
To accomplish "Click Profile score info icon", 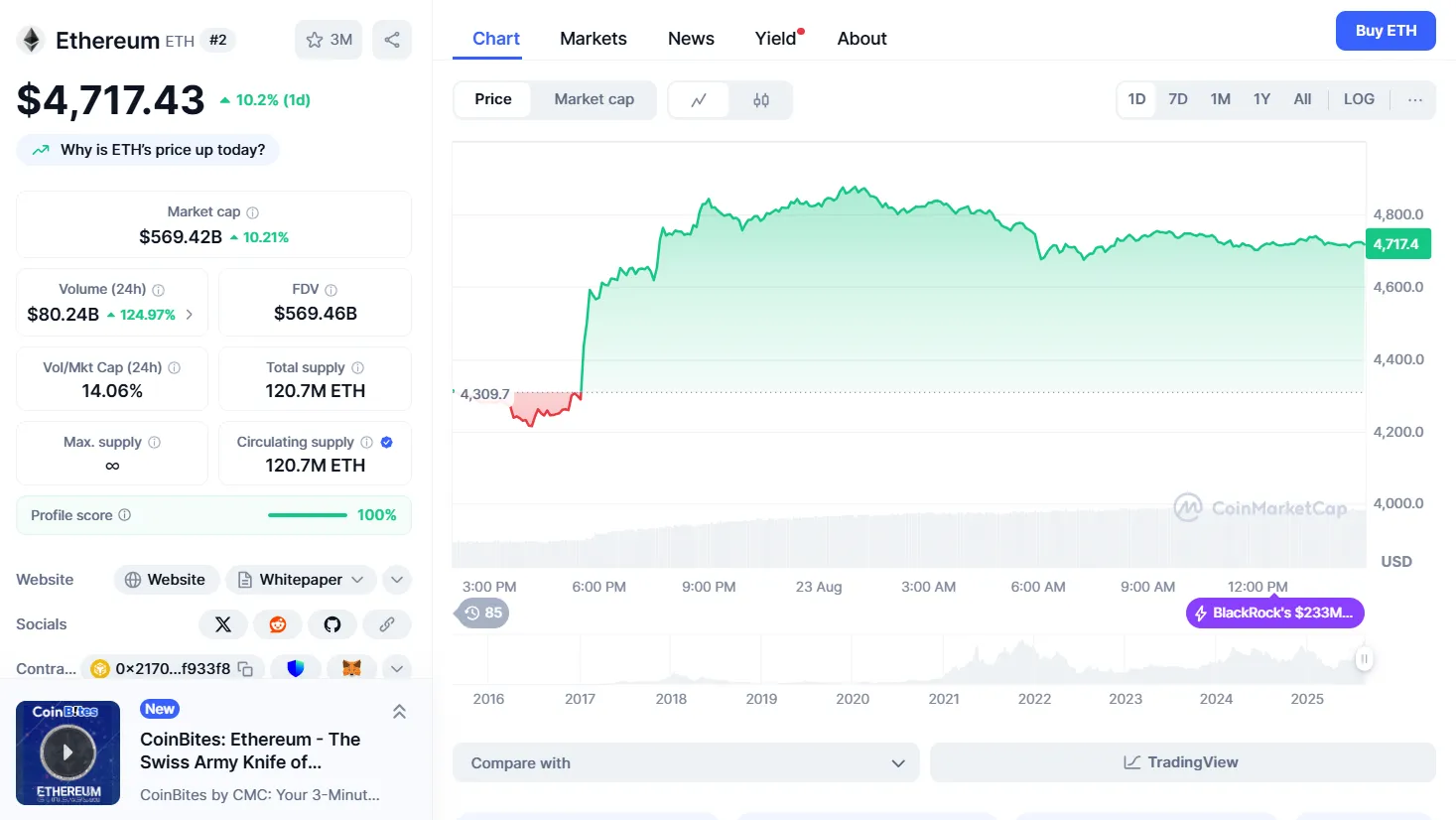I will coord(125,515).
